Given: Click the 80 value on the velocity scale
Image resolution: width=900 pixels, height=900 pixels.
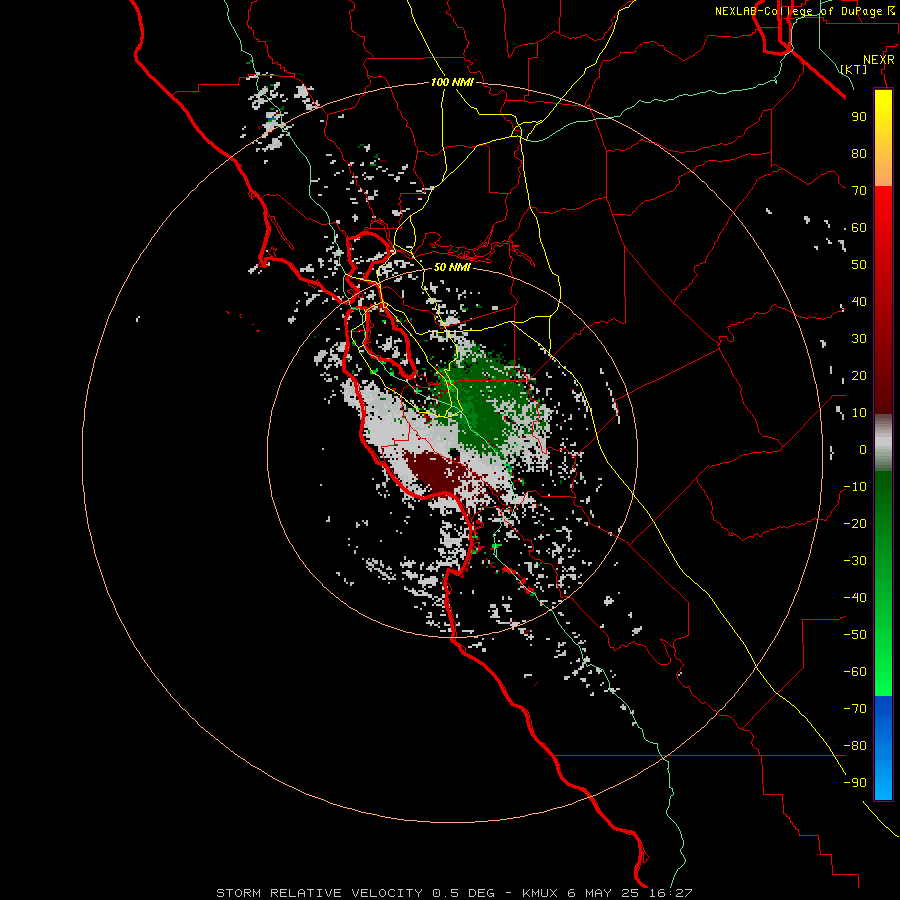Looking at the screenshot, I should [859, 153].
